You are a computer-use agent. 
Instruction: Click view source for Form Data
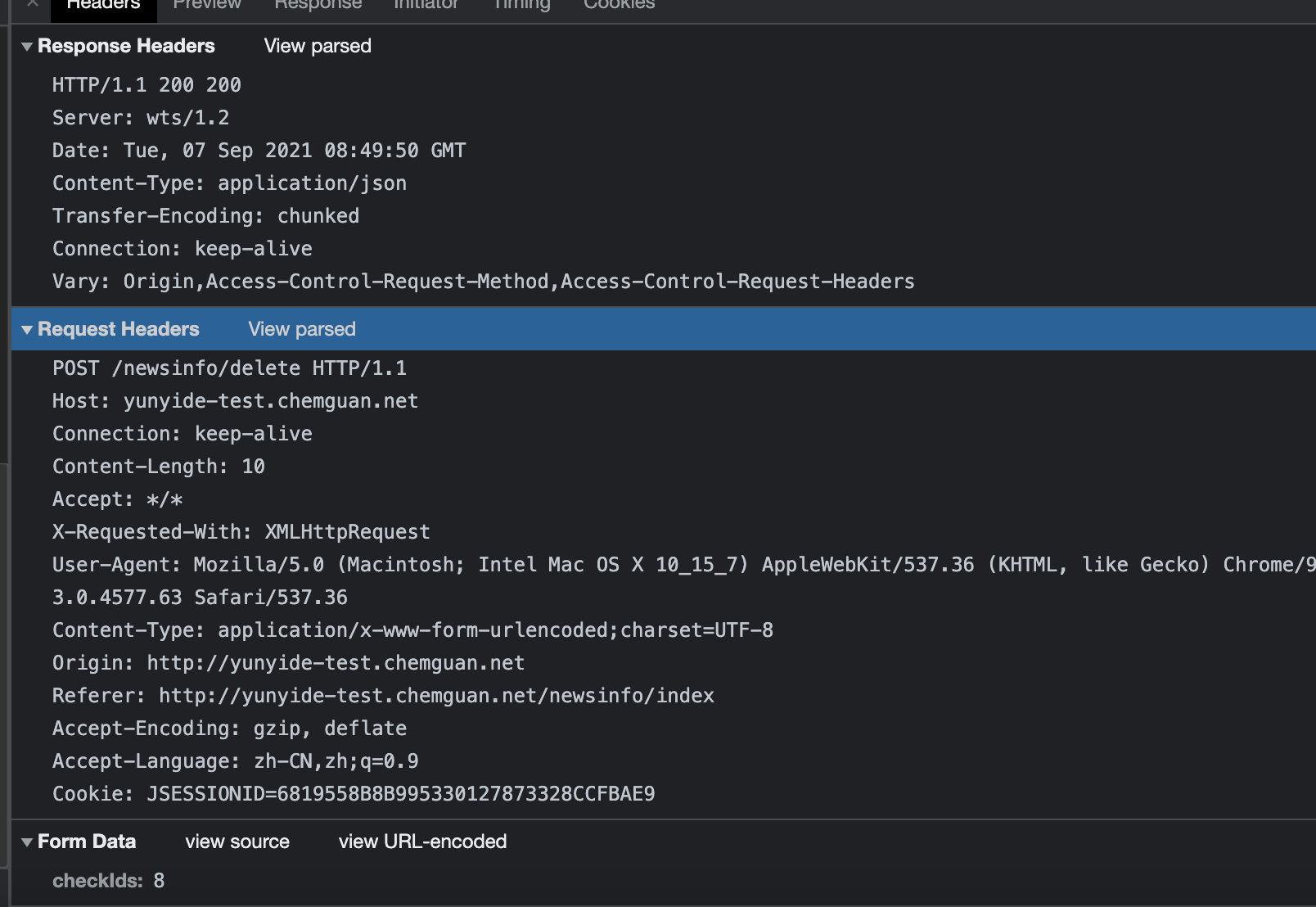(x=237, y=842)
